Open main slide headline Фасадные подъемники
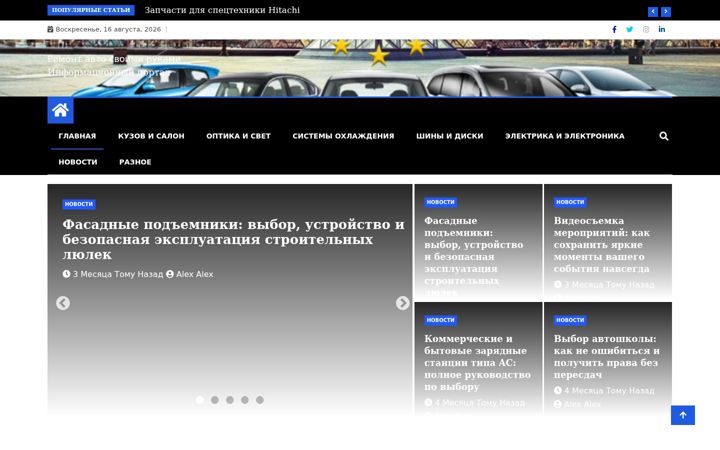 tap(233, 239)
